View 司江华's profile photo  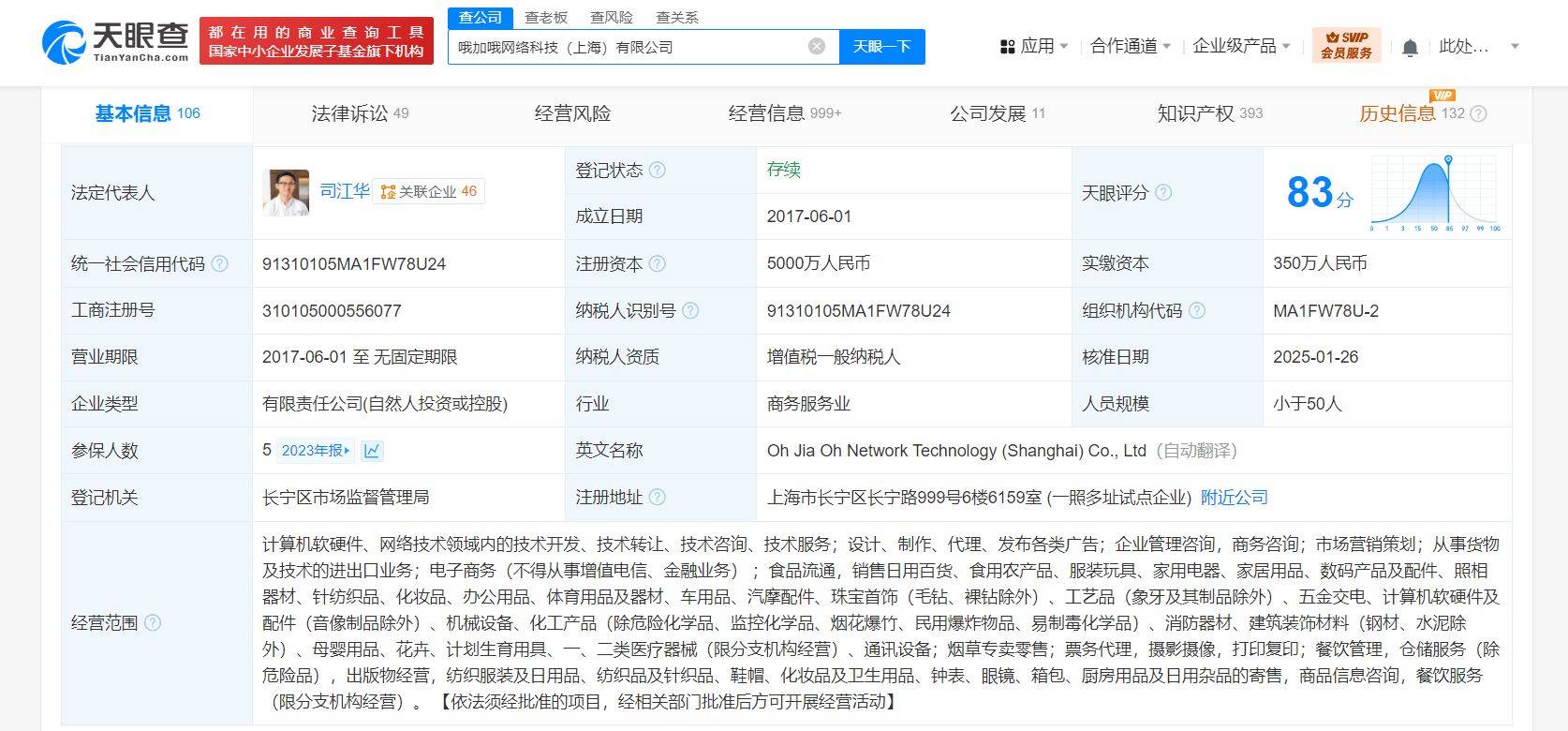coord(286,192)
